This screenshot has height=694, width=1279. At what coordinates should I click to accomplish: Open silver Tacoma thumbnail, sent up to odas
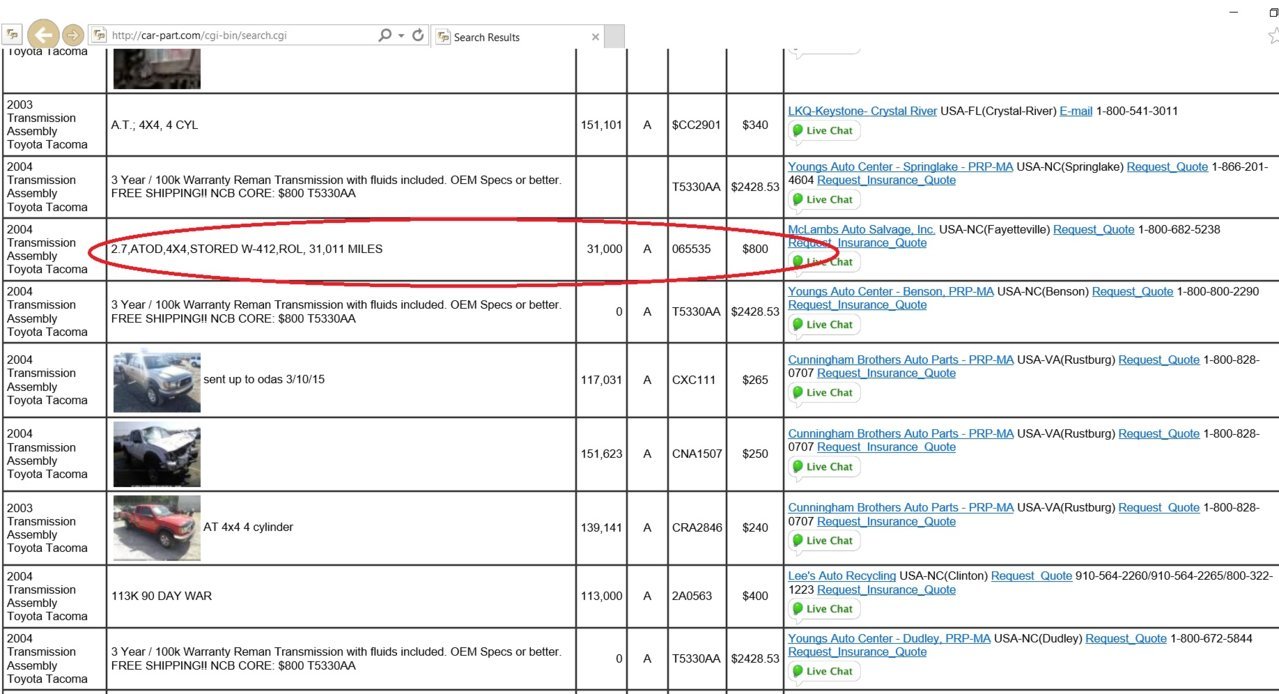click(157, 381)
